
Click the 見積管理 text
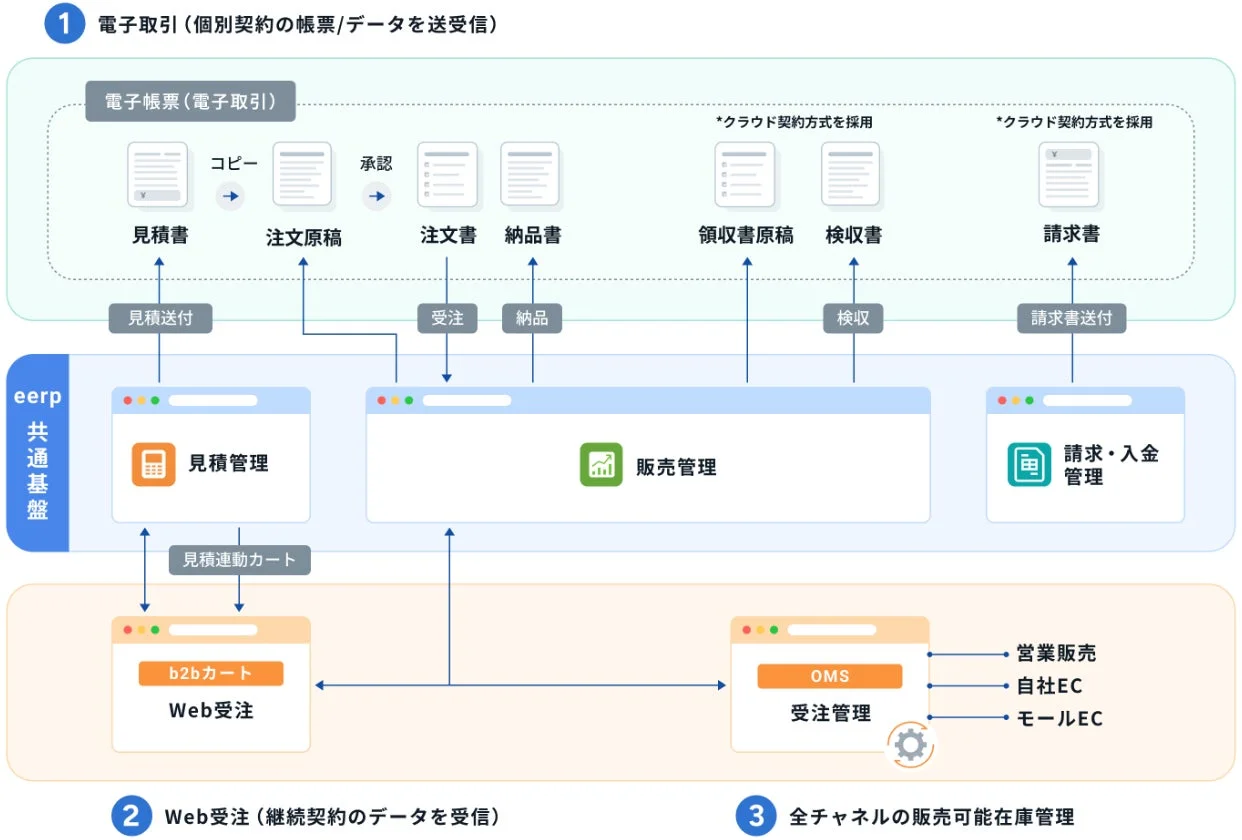tap(229, 464)
